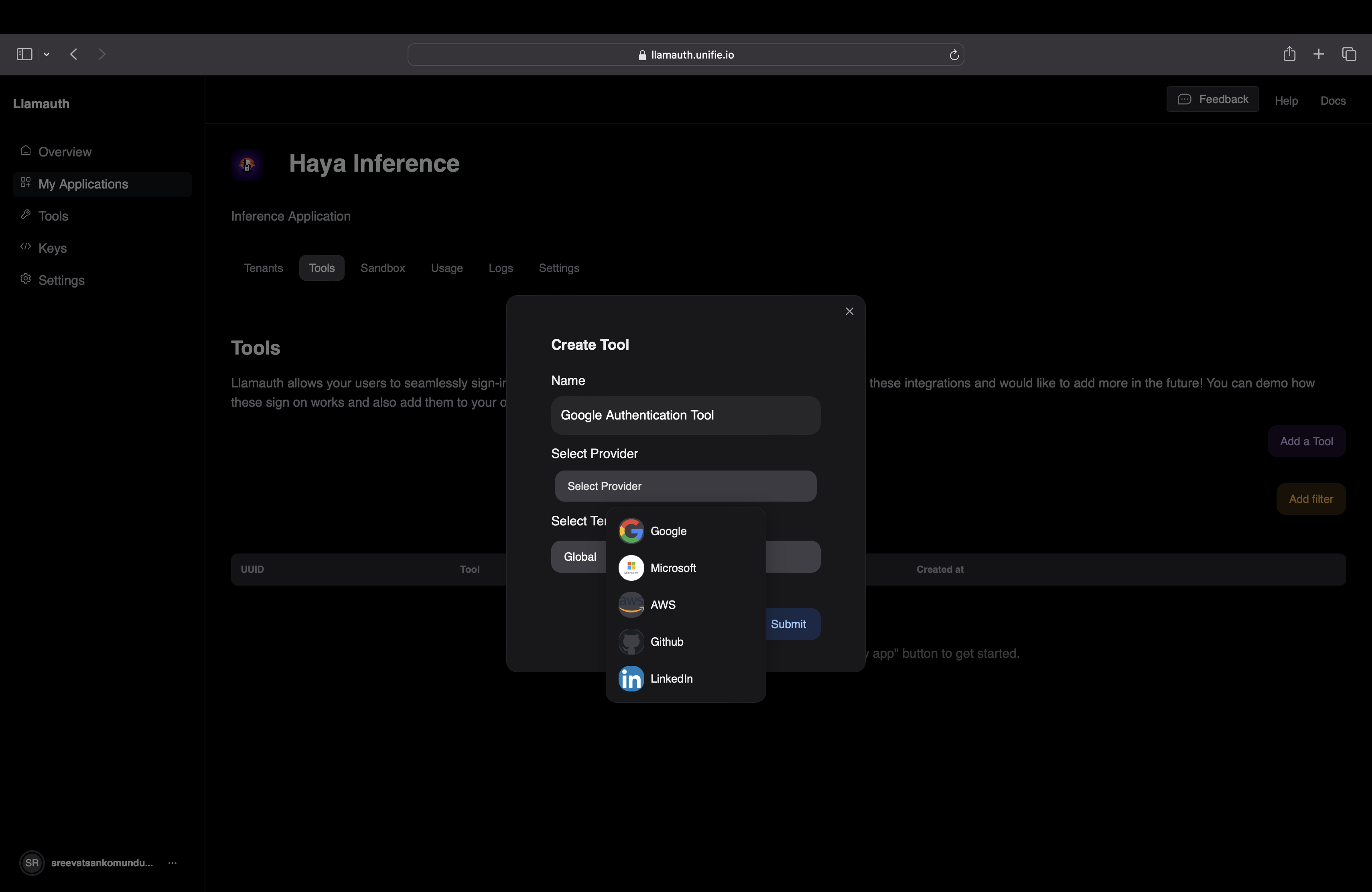Toggle Safari sidebar icon
The height and width of the screenshot is (892, 1372).
tap(24, 54)
